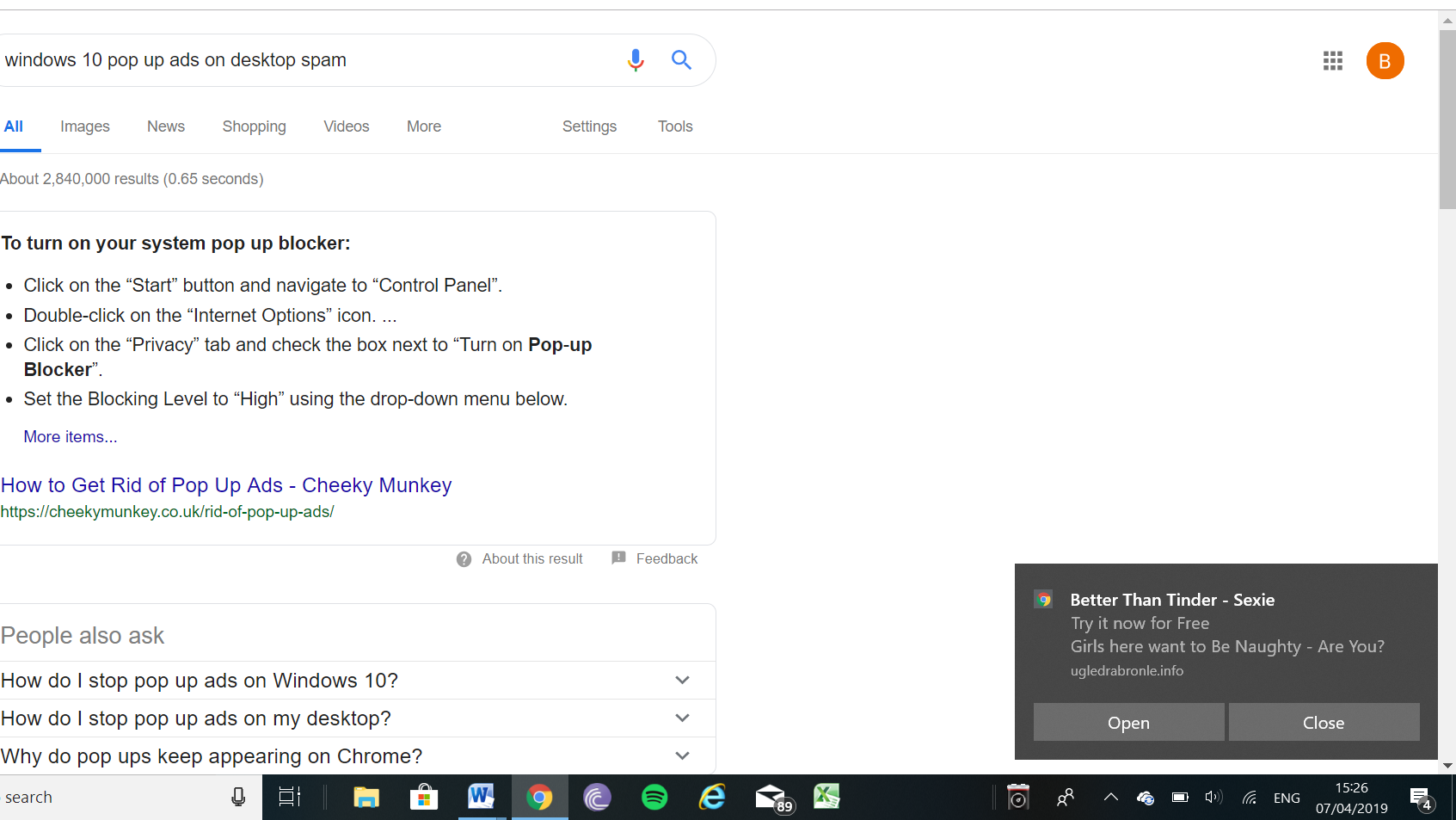This screenshot has width=1456, height=820.
Task: Click the 'About 2,840,000 results' text
Action: point(132,179)
